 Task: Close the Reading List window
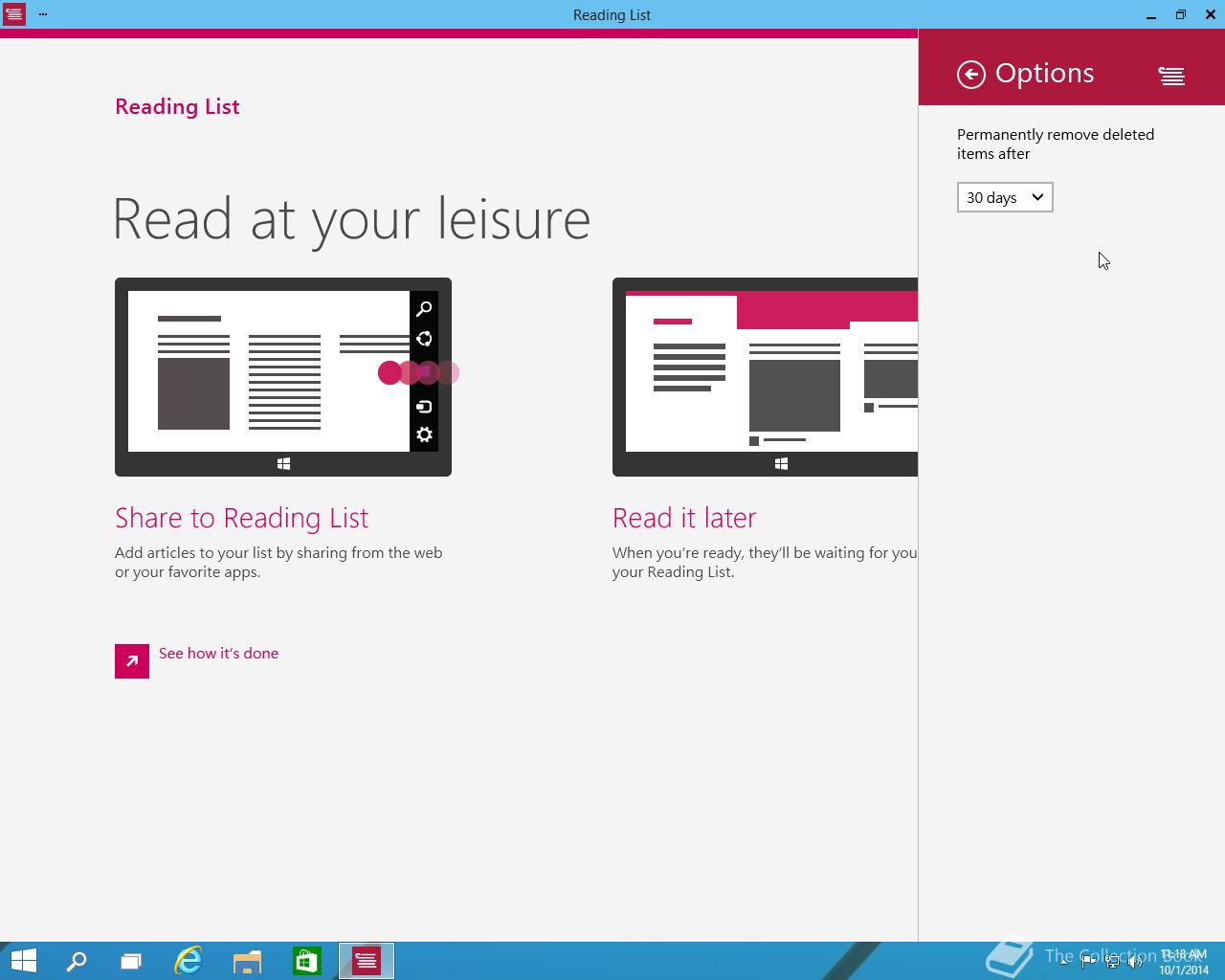(1211, 14)
